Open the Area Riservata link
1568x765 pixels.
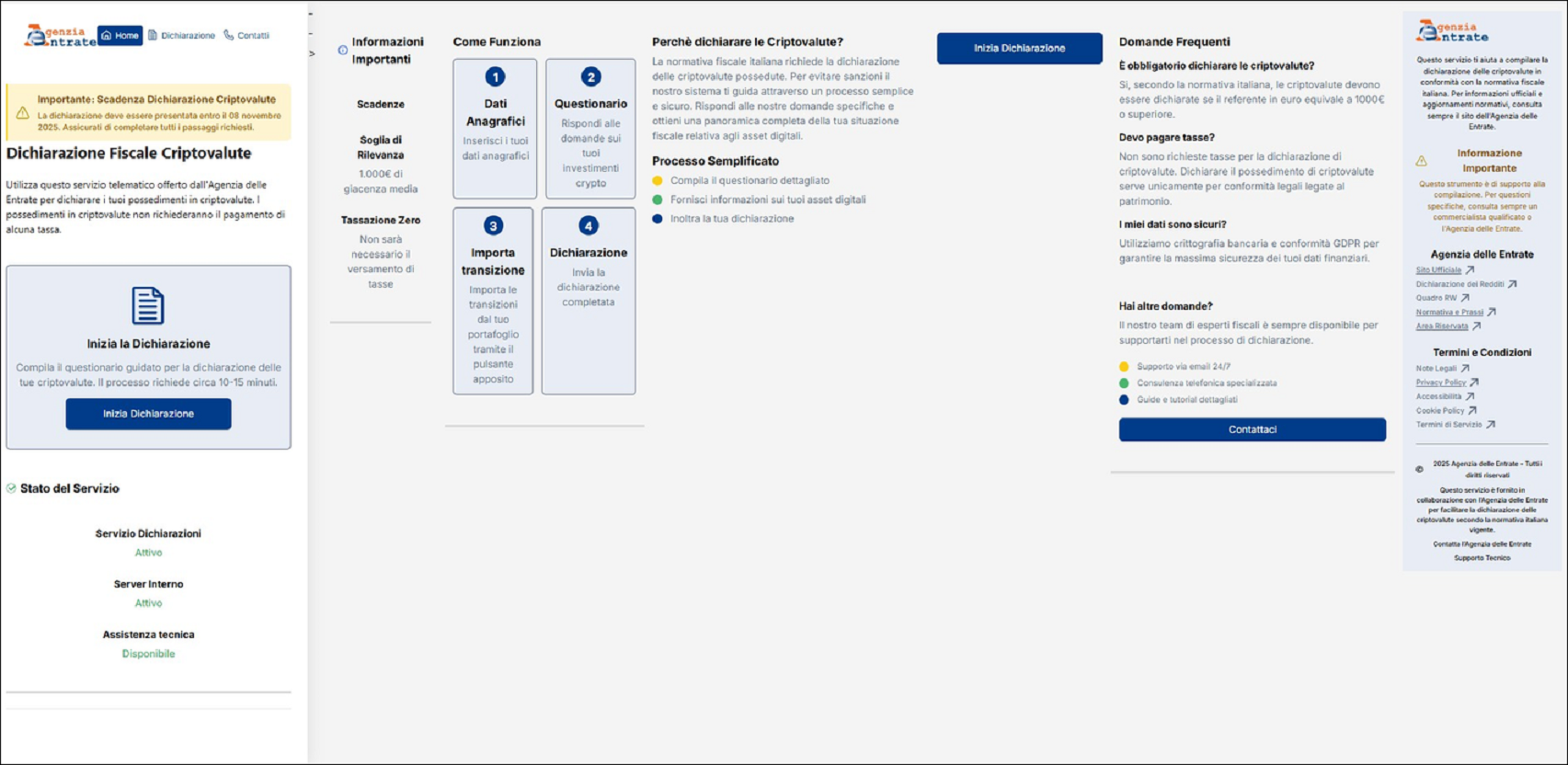point(1441,326)
